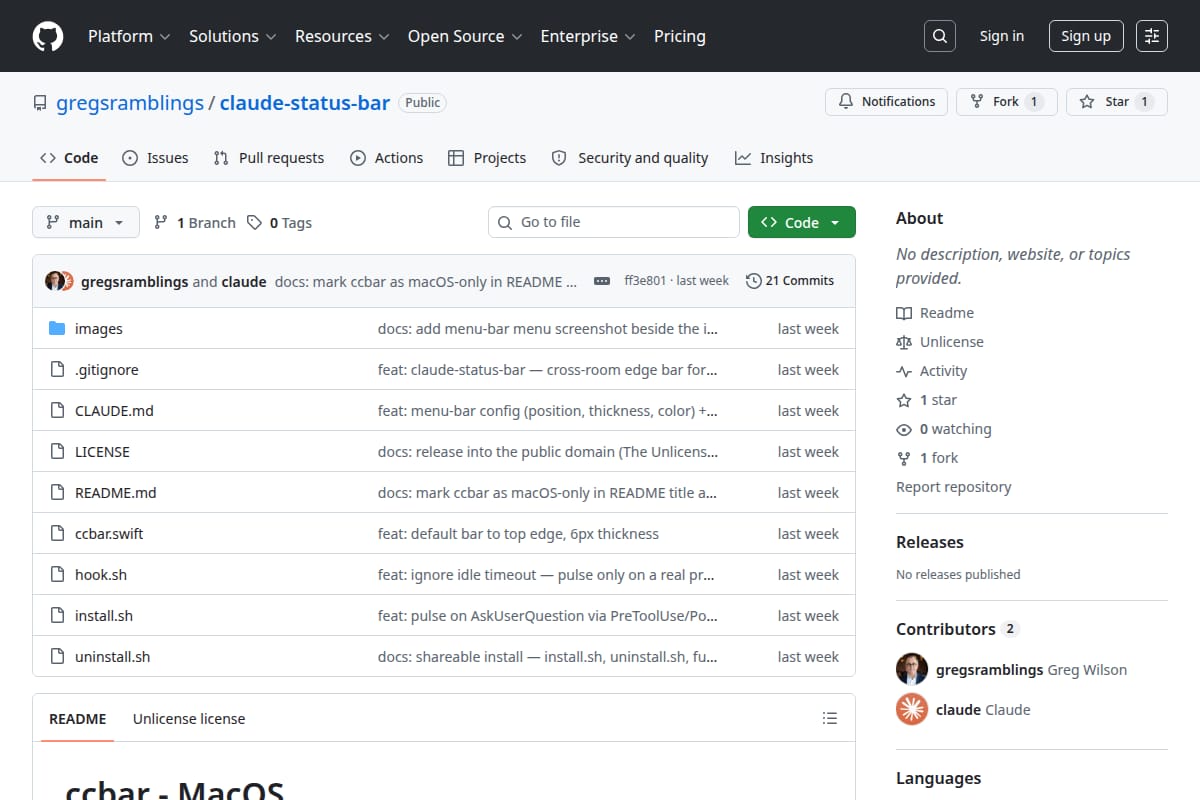
Task: Open the Readme link in About
Action: tap(935, 313)
